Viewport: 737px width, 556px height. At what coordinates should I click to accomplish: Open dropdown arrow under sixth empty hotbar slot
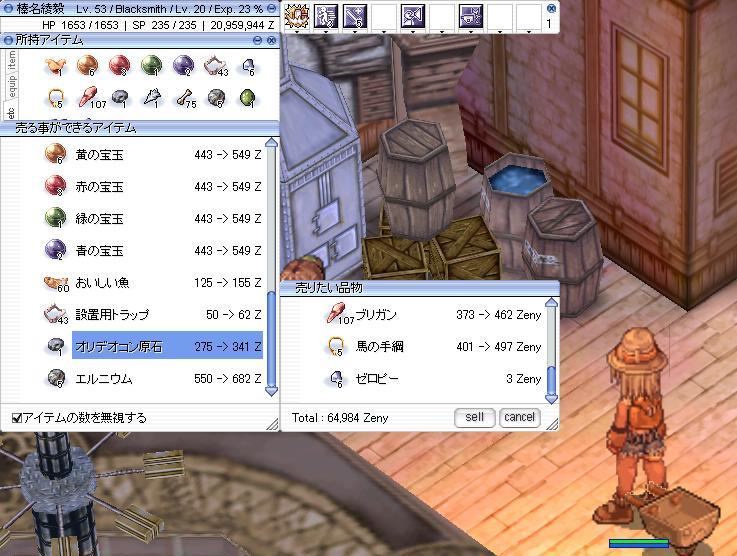click(442, 31)
